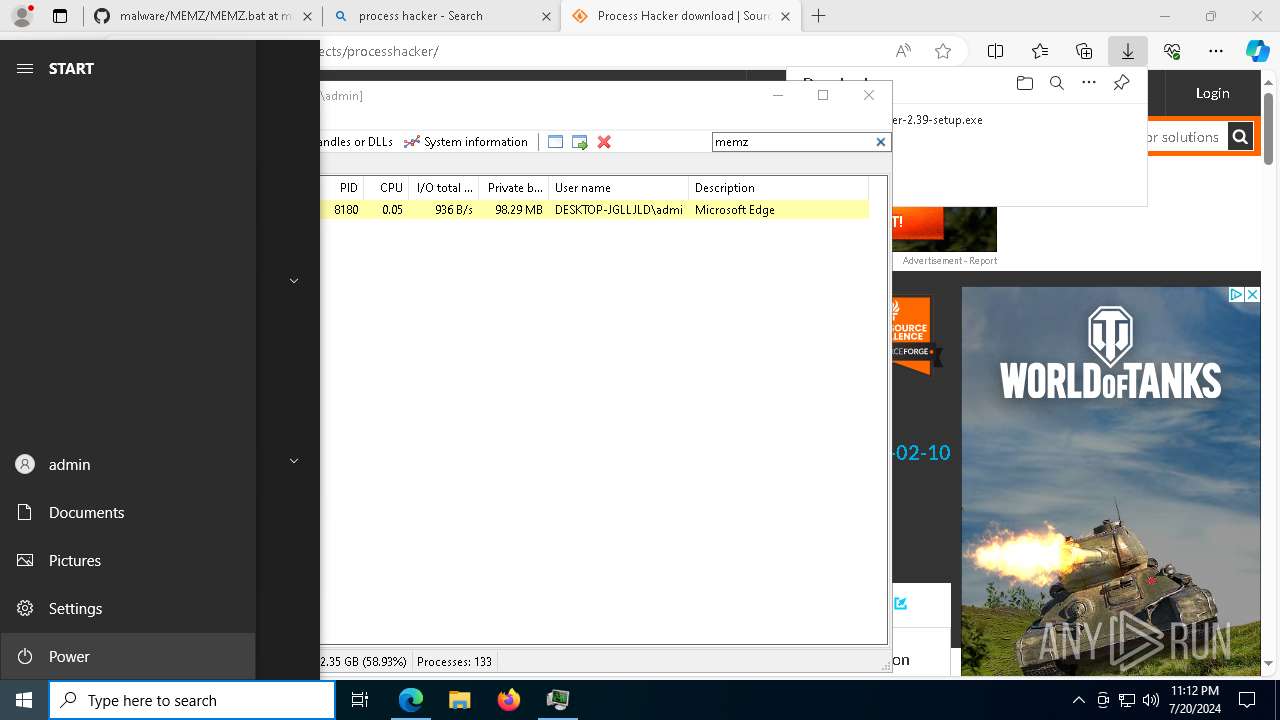
Task: Open the 2.39-setup.exe download entry
Action: click(x=937, y=120)
